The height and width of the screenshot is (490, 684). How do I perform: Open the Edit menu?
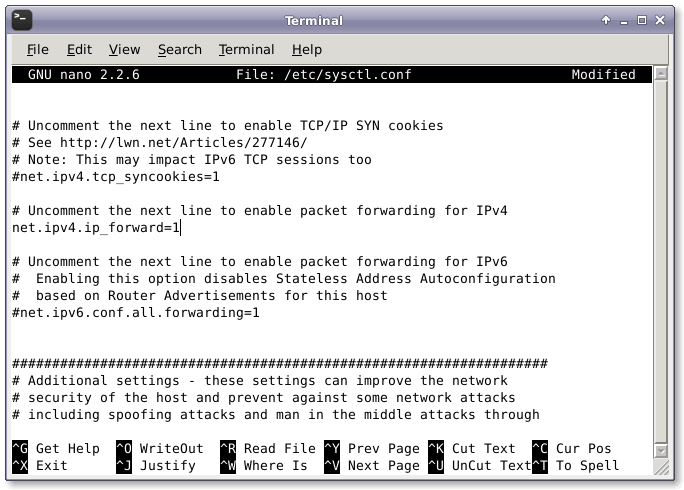pos(79,49)
